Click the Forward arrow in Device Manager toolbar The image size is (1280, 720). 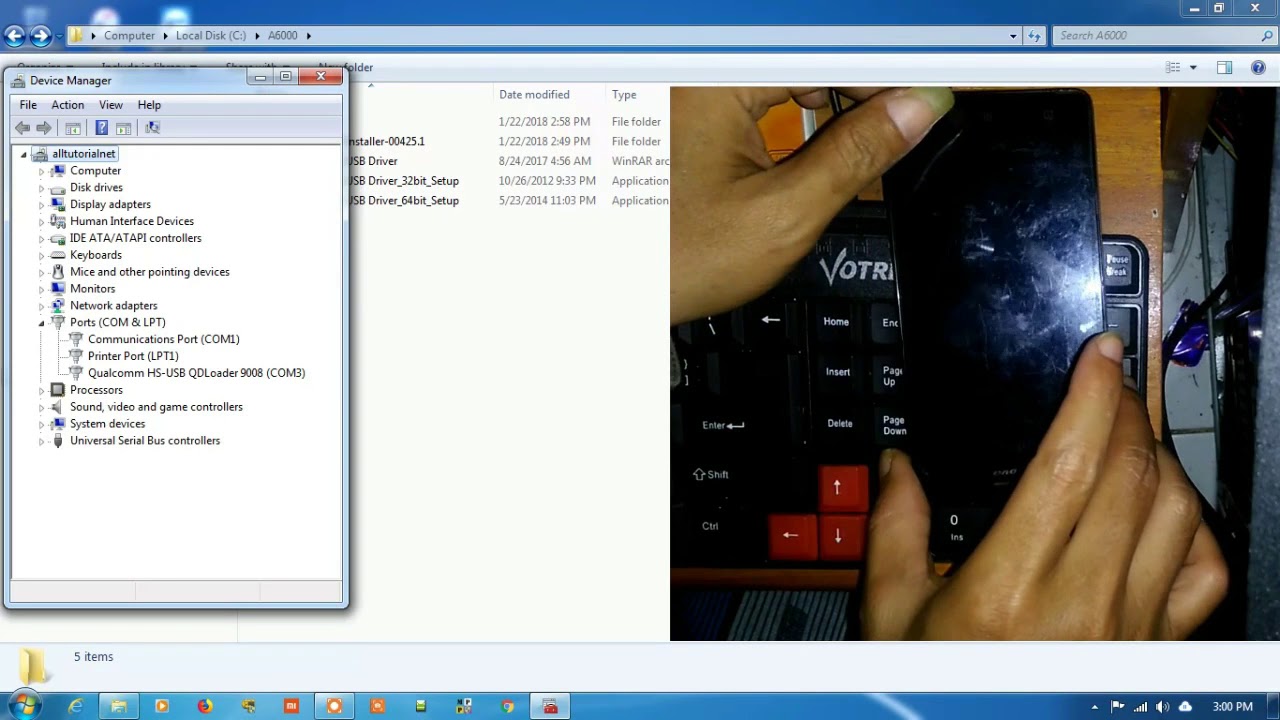[x=44, y=128]
